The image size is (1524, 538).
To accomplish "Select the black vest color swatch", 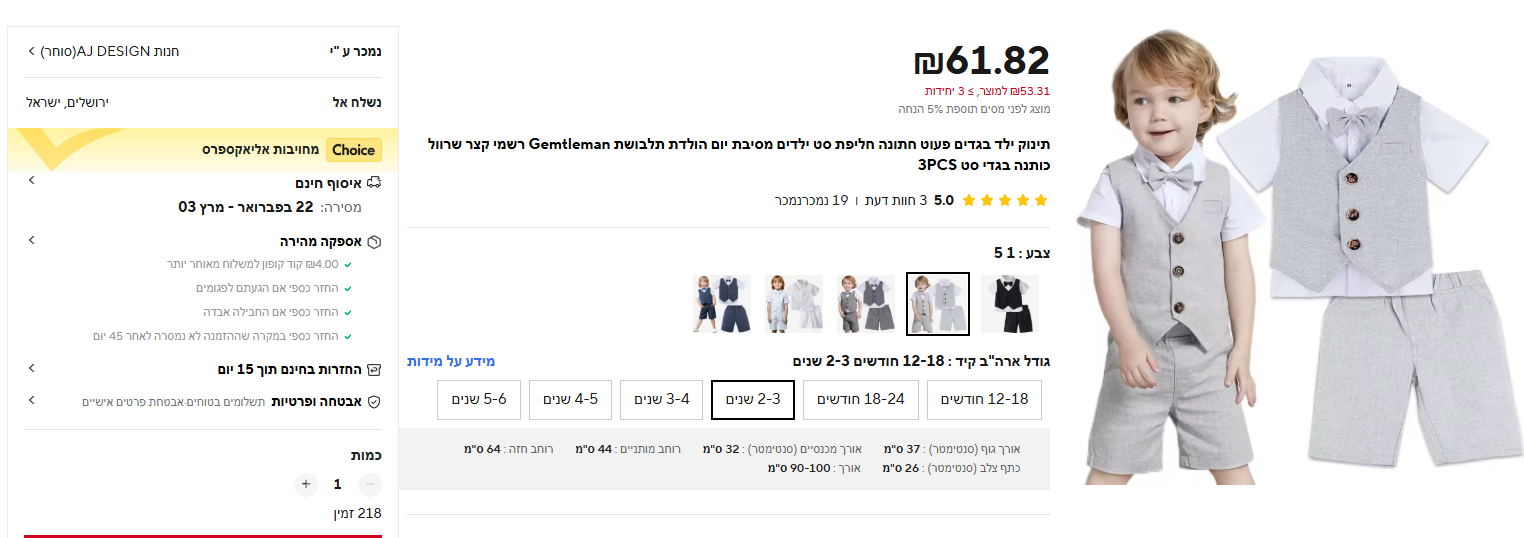I will coord(1009,304).
